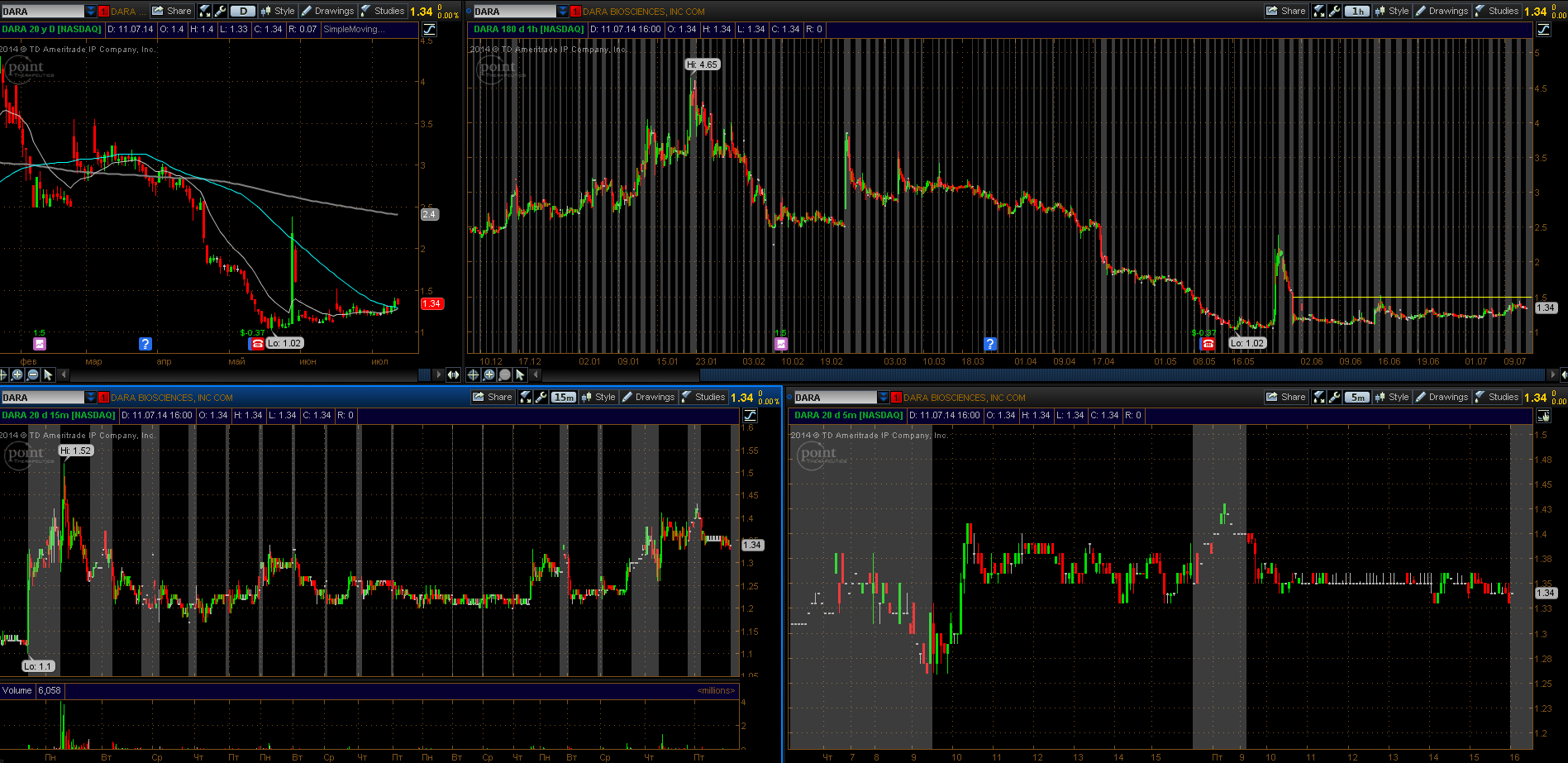The width and height of the screenshot is (1568, 763).
Task: Open chart settings wrench in daily chart panel
Action: 221,11
